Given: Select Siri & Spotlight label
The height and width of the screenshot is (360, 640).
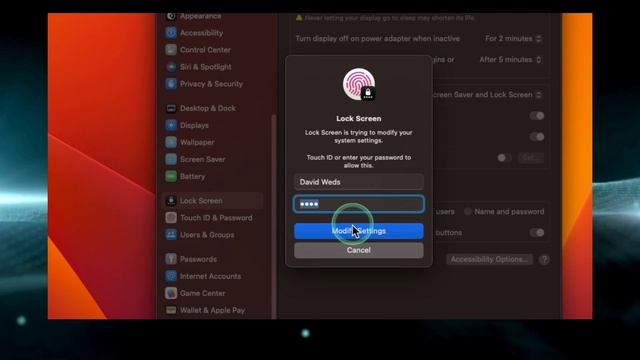Looking at the screenshot, I should pos(206,67).
